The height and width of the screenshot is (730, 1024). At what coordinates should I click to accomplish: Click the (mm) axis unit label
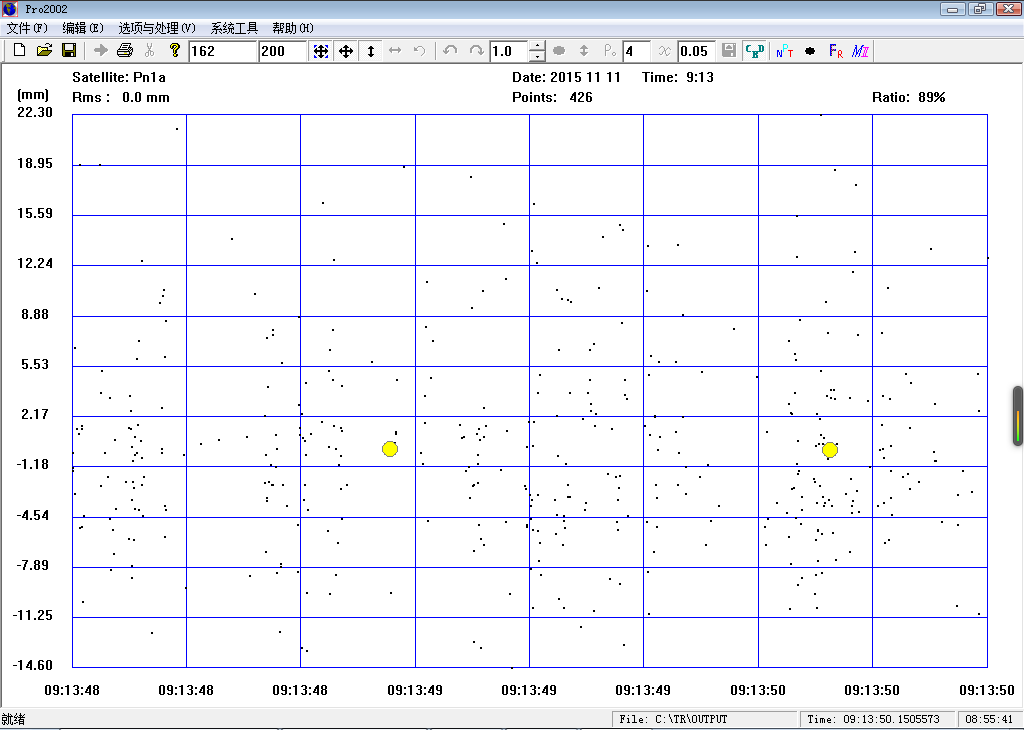click(x=33, y=95)
